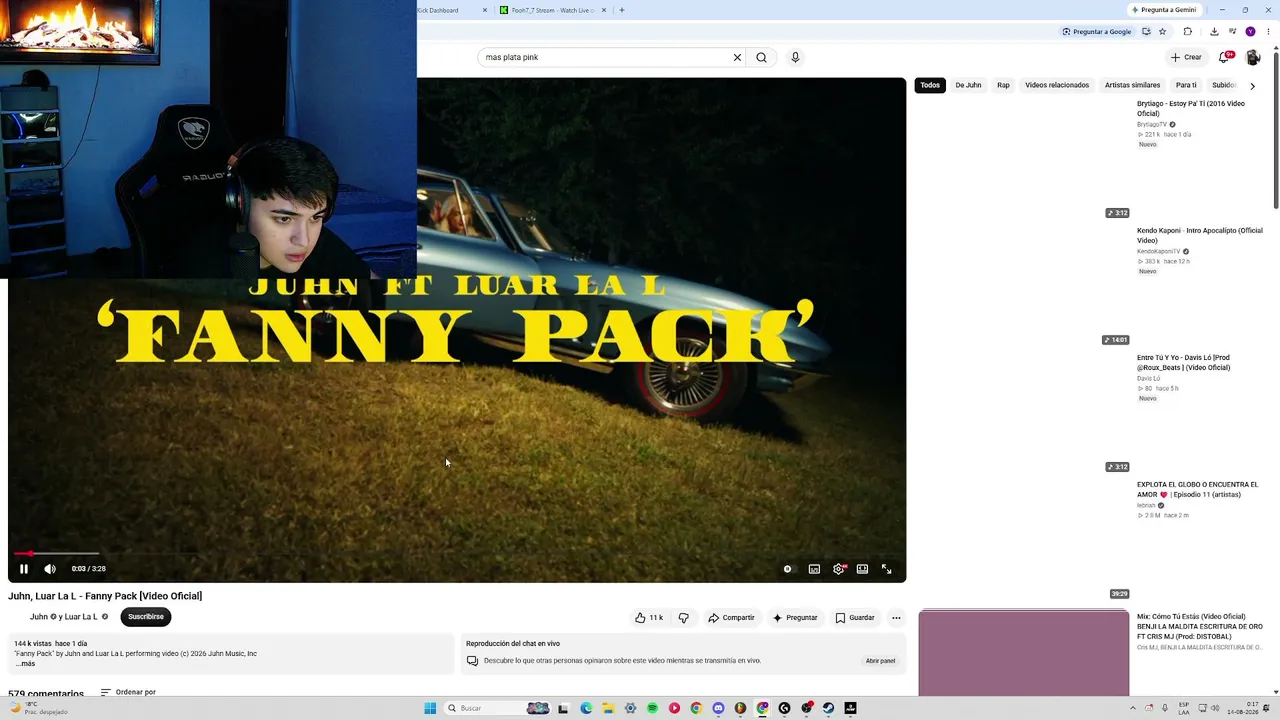Expand the video description with ...más
Viewport: 1280px width, 720px height.
[x=25, y=664]
